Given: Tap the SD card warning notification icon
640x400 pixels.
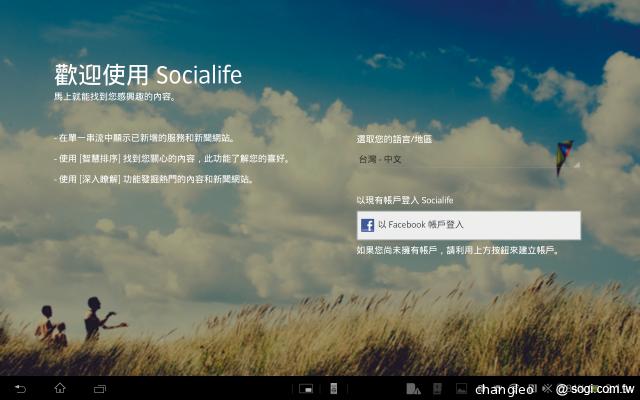Looking at the screenshot, I should tap(413, 389).
